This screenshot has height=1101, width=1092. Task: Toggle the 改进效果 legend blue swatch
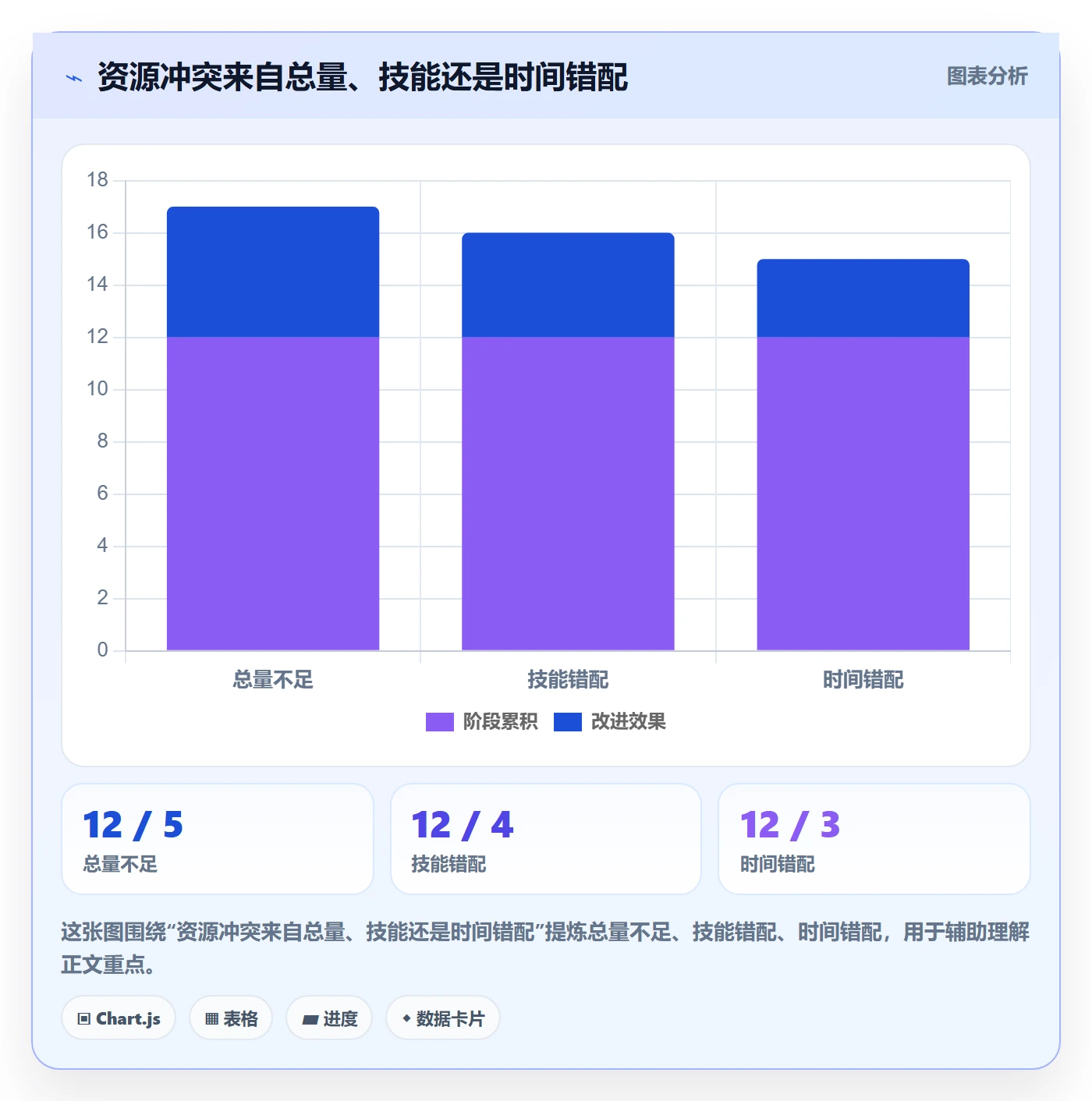[567, 722]
